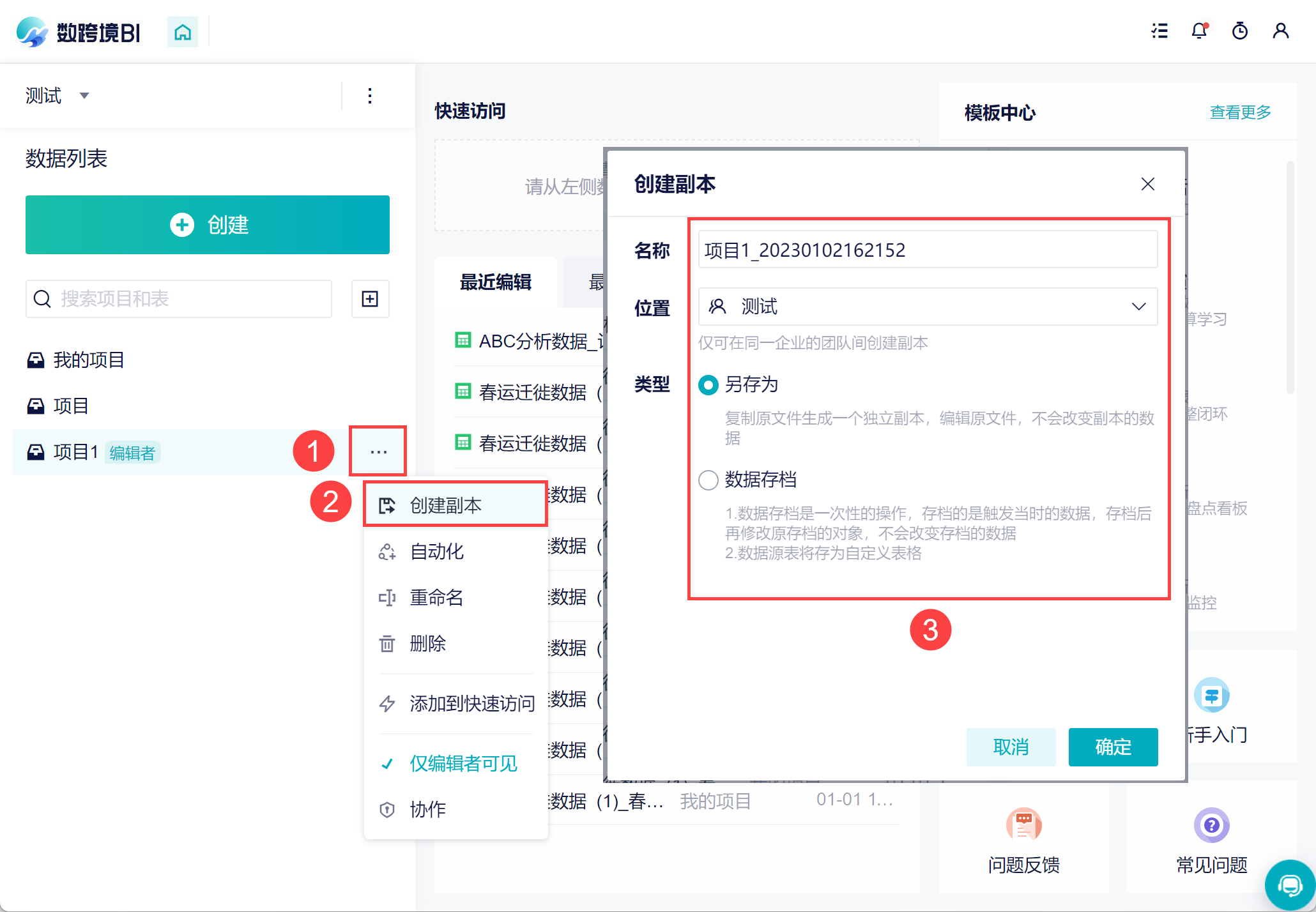This screenshot has height=912, width=1316.
Task: Expand the 测试 team switcher arrow
Action: coord(84,96)
